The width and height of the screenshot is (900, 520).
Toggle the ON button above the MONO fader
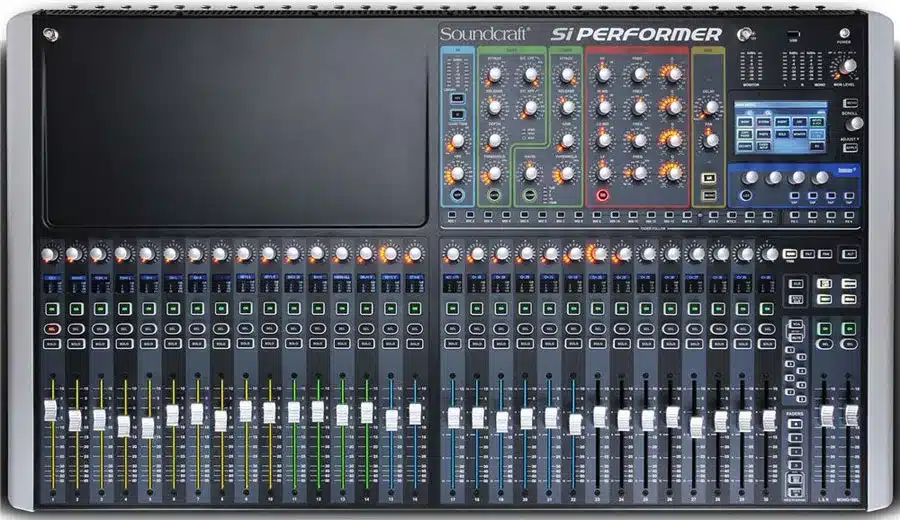849,329
